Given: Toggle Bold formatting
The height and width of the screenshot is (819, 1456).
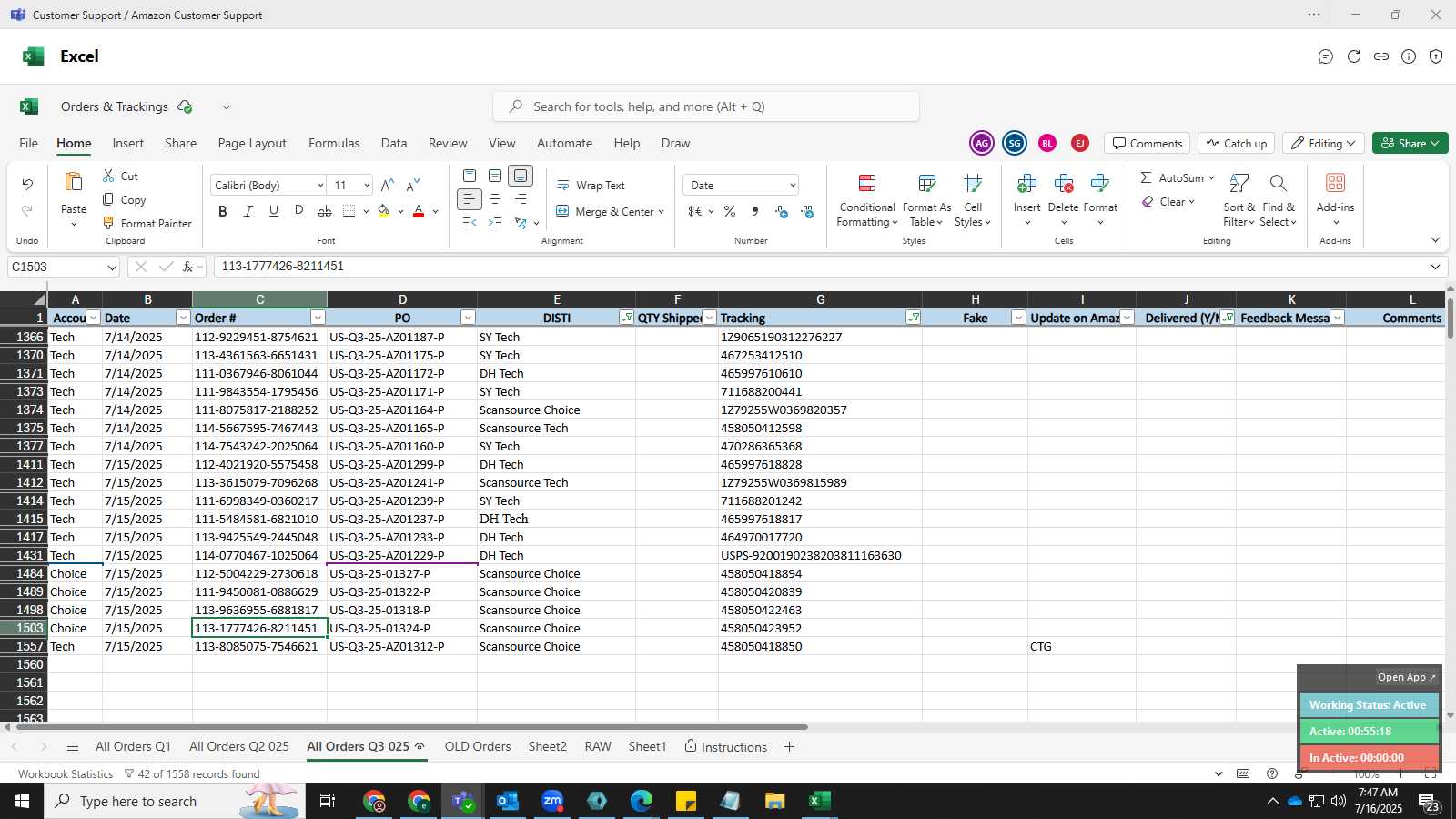Looking at the screenshot, I should tap(223, 211).
